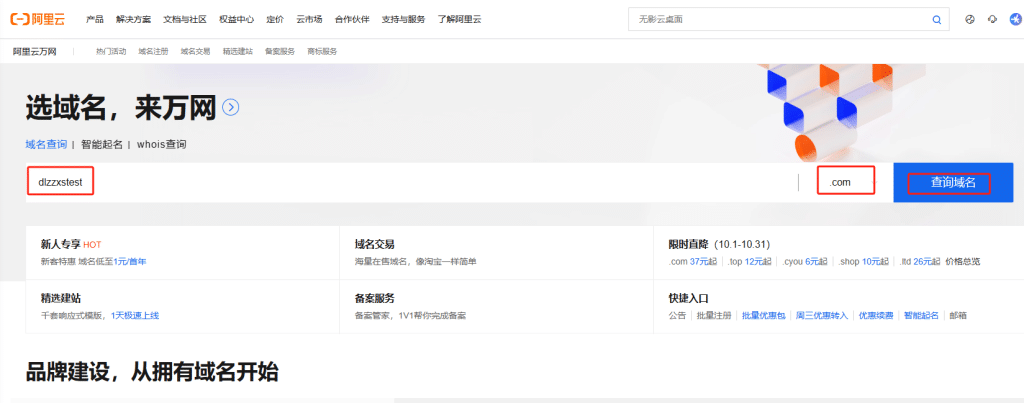Click the Aliyun 阿里云 logo
The height and width of the screenshot is (403, 1024).
pos(38,19)
